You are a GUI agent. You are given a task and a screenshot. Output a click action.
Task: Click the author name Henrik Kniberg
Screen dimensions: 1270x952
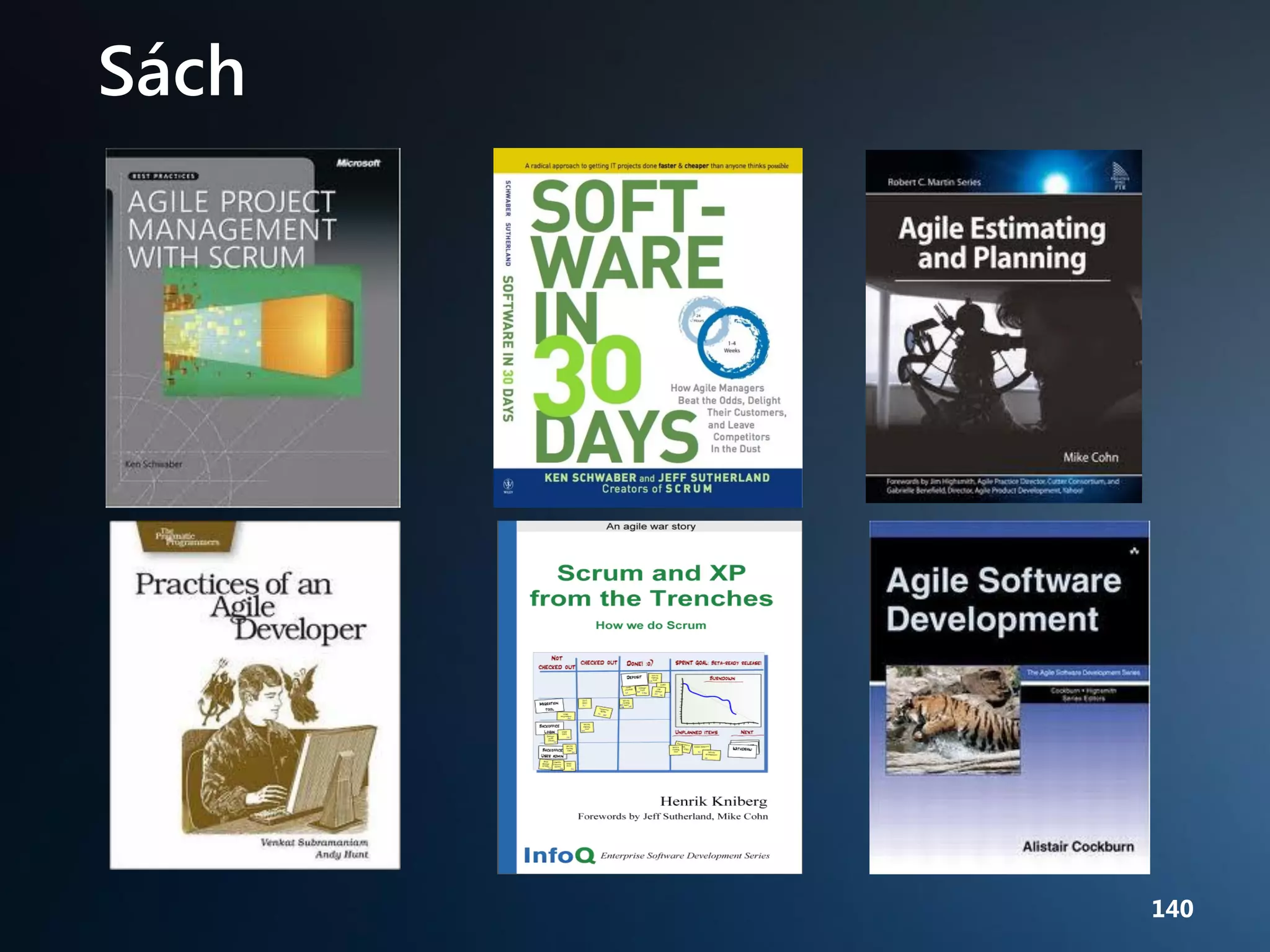[x=713, y=801]
